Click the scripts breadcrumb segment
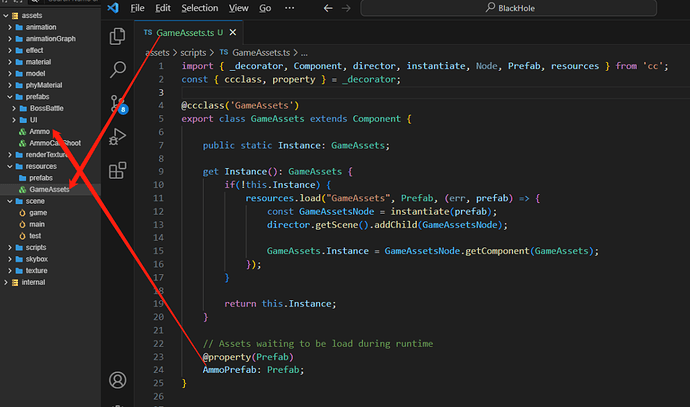The image size is (690, 407). pyautogui.click(x=194, y=51)
